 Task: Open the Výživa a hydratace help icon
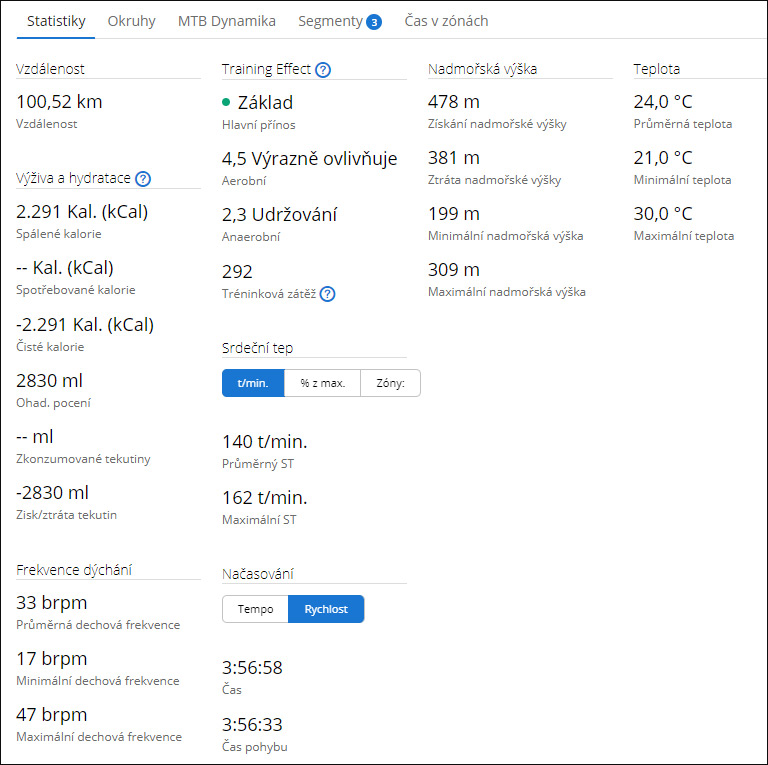[143, 179]
